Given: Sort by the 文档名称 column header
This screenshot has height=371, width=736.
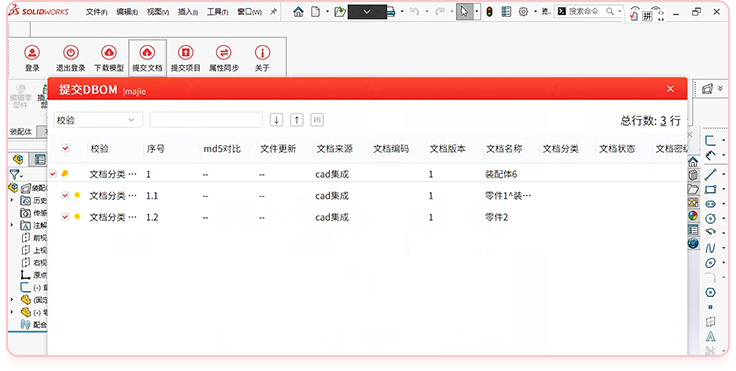Looking at the screenshot, I should (x=504, y=149).
